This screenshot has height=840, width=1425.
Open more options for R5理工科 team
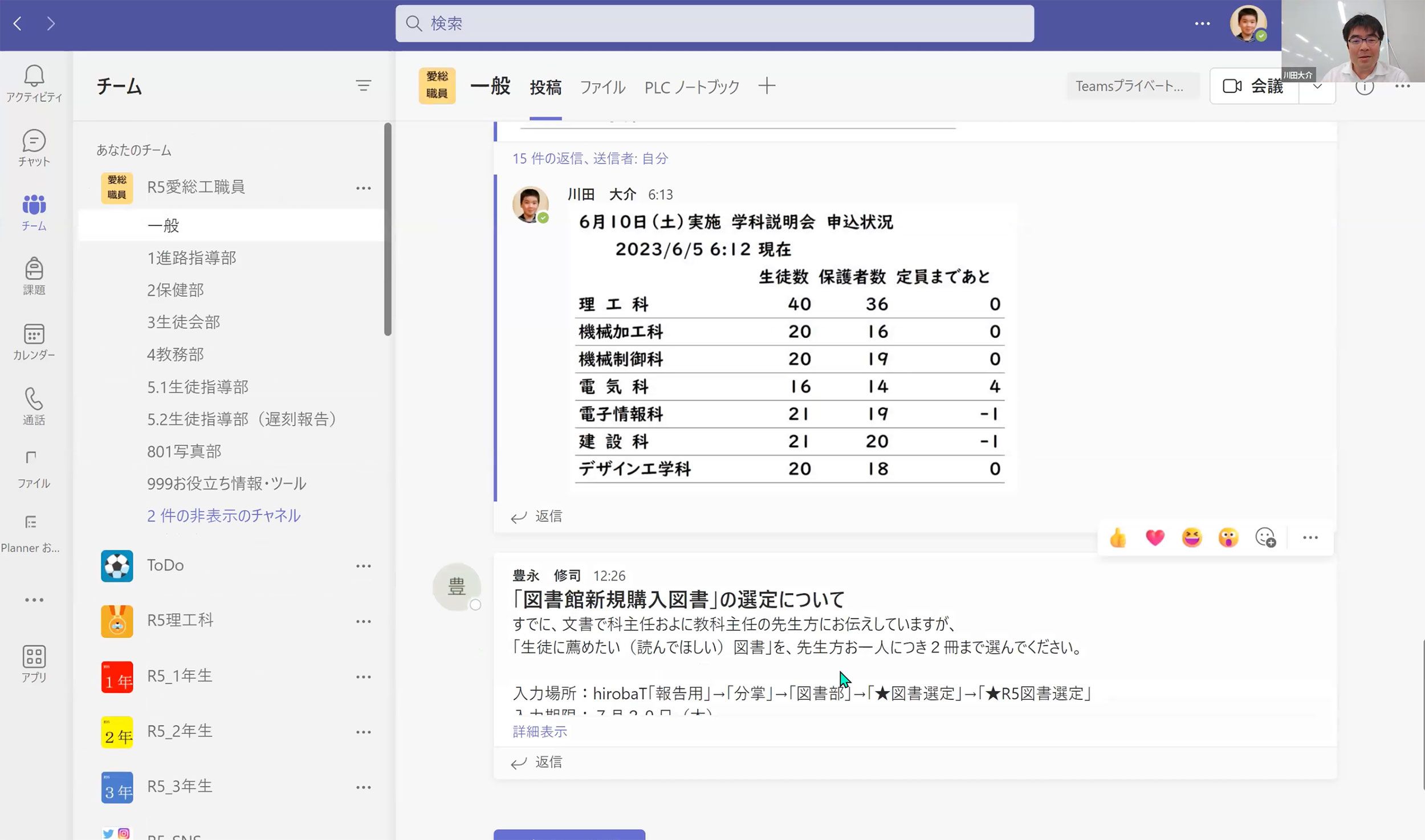point(363,621)
